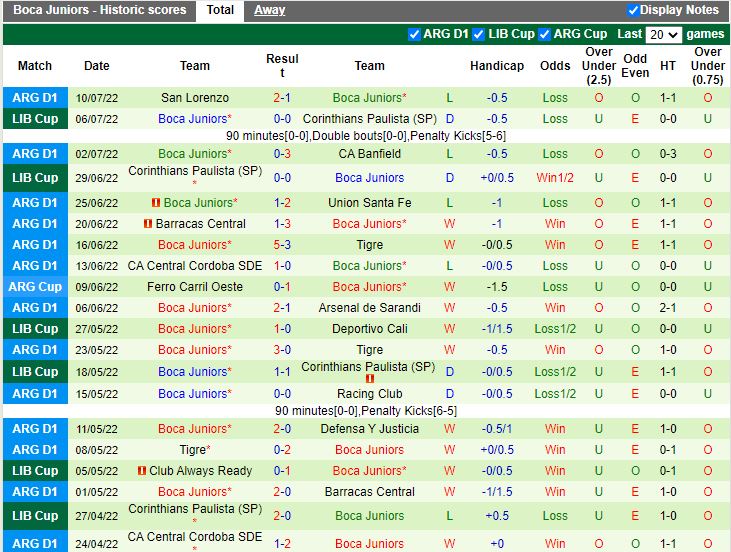
Task: Click the Handicap column header
Action: click(497, 66)
